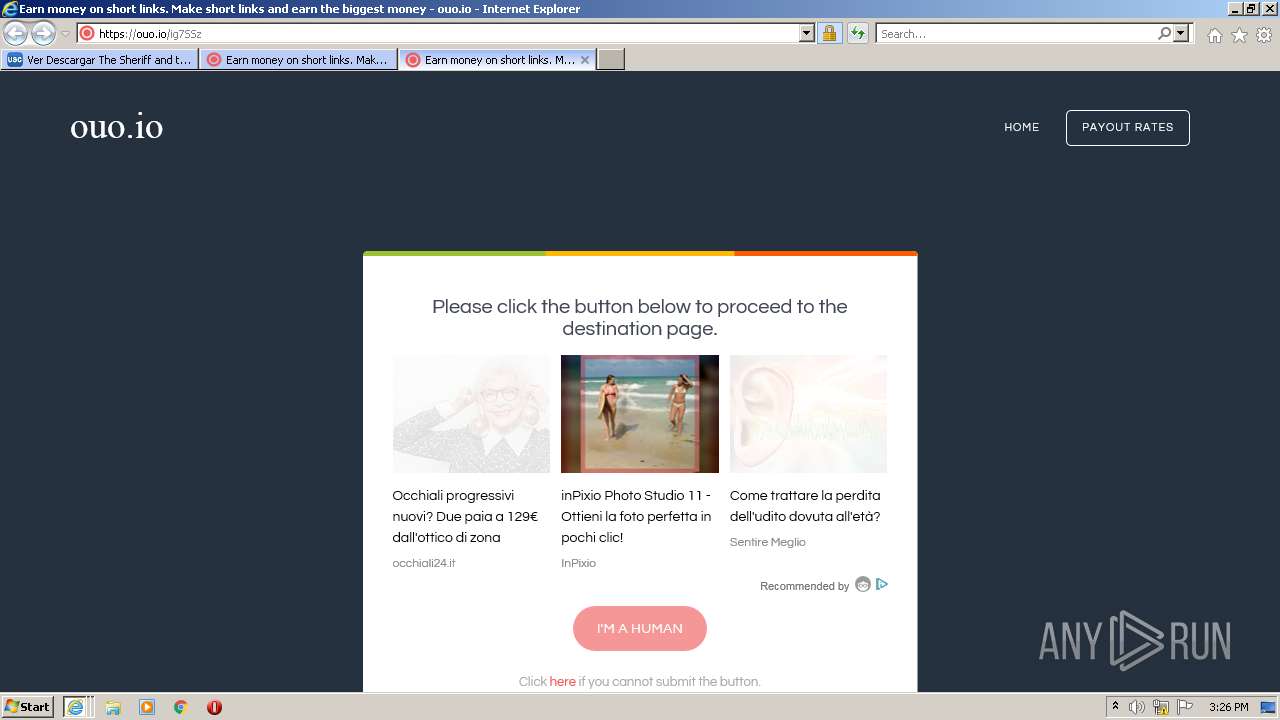Click the 'here' fallback link
The image size is (1280, 720).
(x=562, y=682)
